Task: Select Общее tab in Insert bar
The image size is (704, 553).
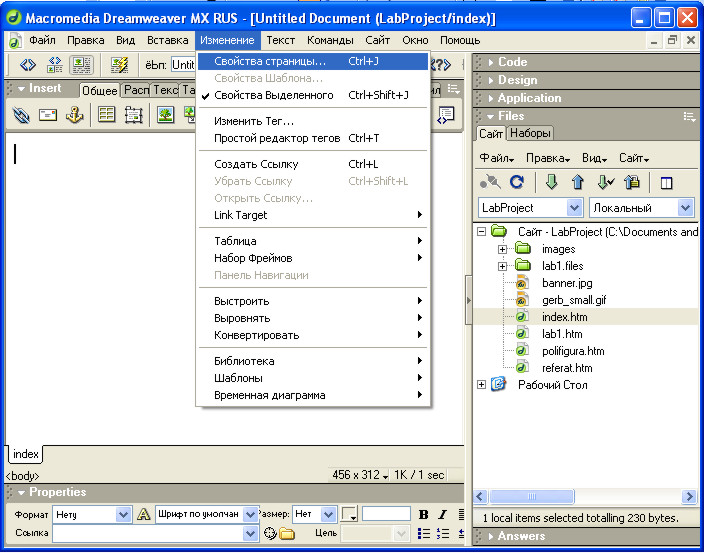Action: coord(99,91)
